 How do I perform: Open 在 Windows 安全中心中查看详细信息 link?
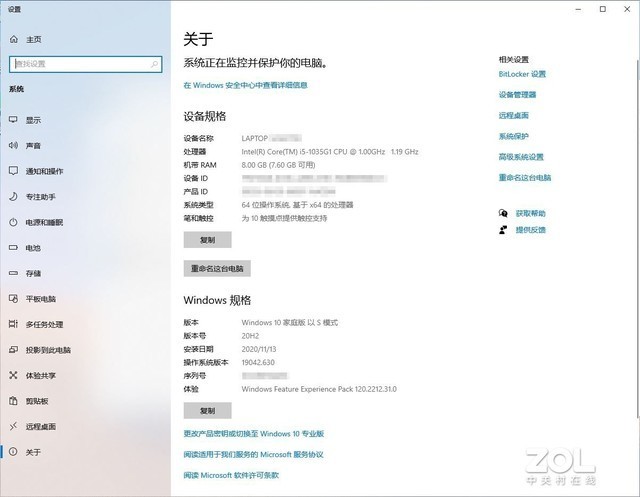pos(245,85)
